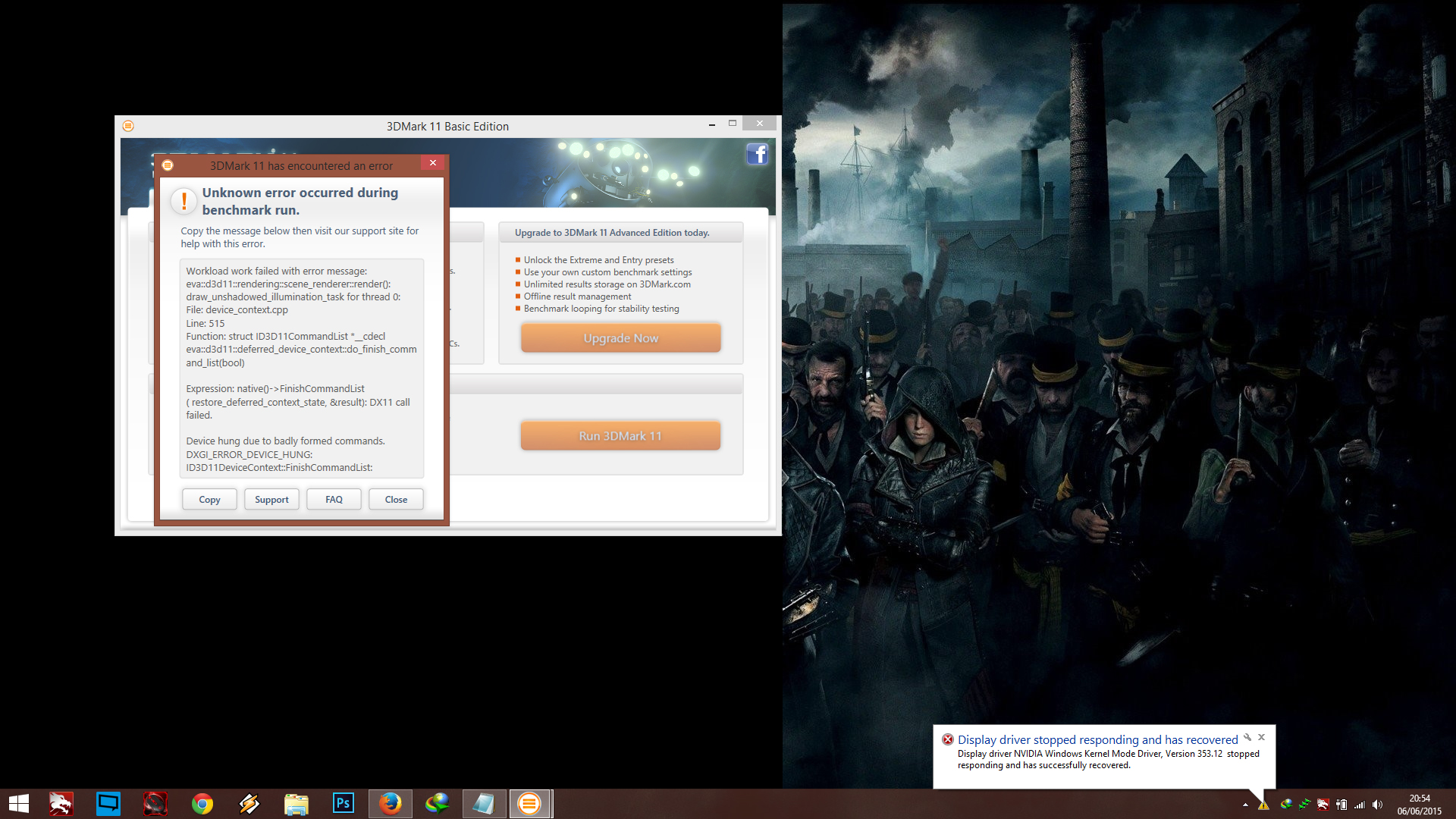1456x819 pixels.
Task: Copy the error message with Copy button
Action: click(x=209, y=499)
